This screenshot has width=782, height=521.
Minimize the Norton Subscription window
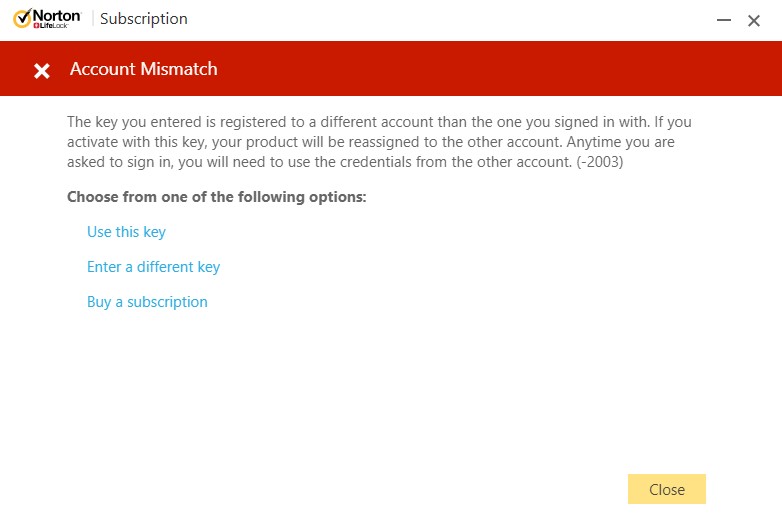tap(724, 20)
